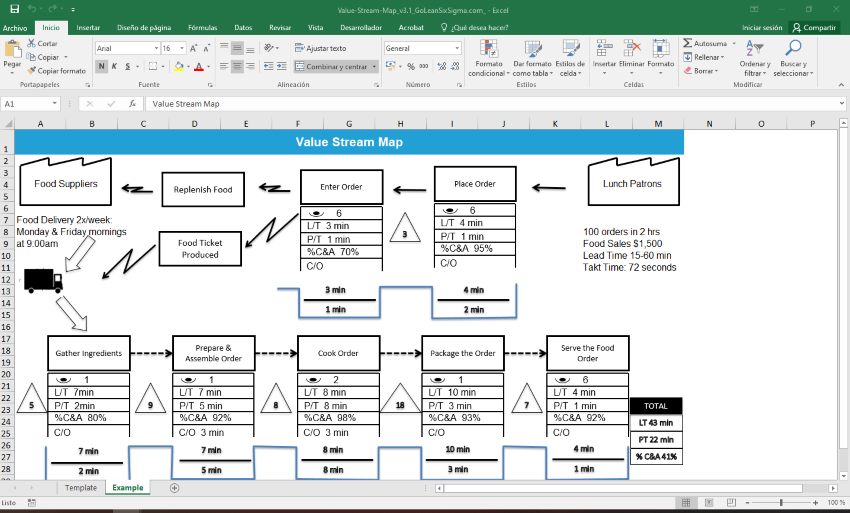Toggle align left
Viewport: 850px width, 513px height.
(224, 66)
